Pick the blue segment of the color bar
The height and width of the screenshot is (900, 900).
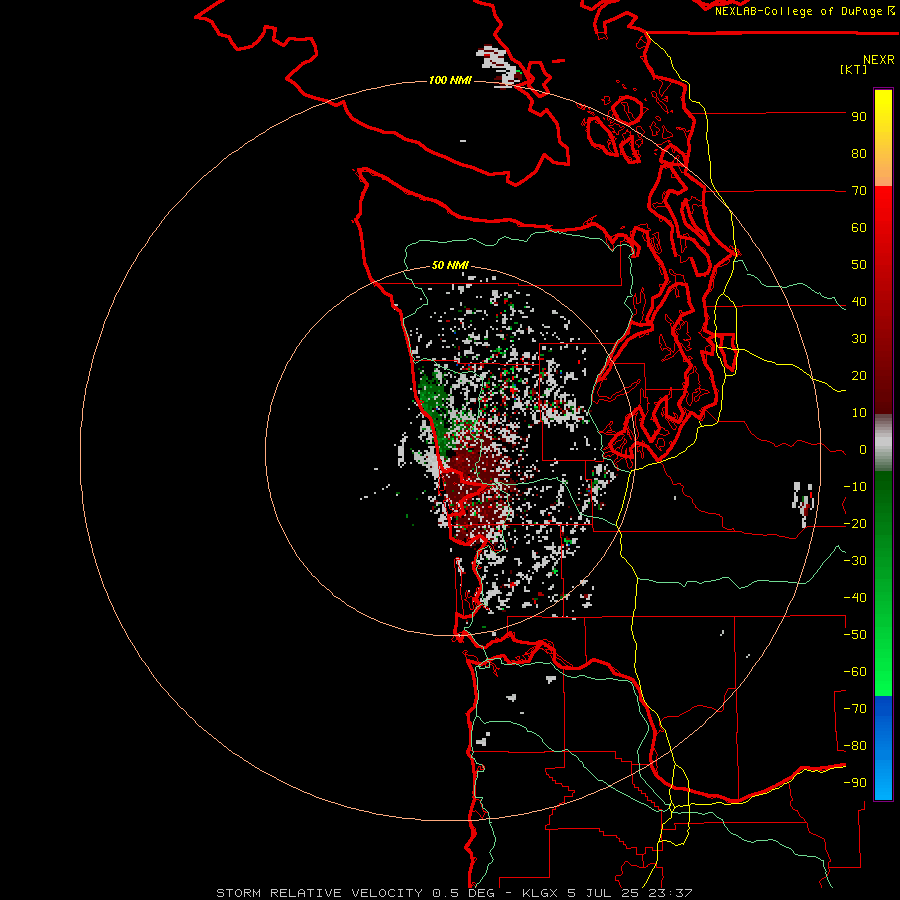pyautogui.click(x=883, y=747)
